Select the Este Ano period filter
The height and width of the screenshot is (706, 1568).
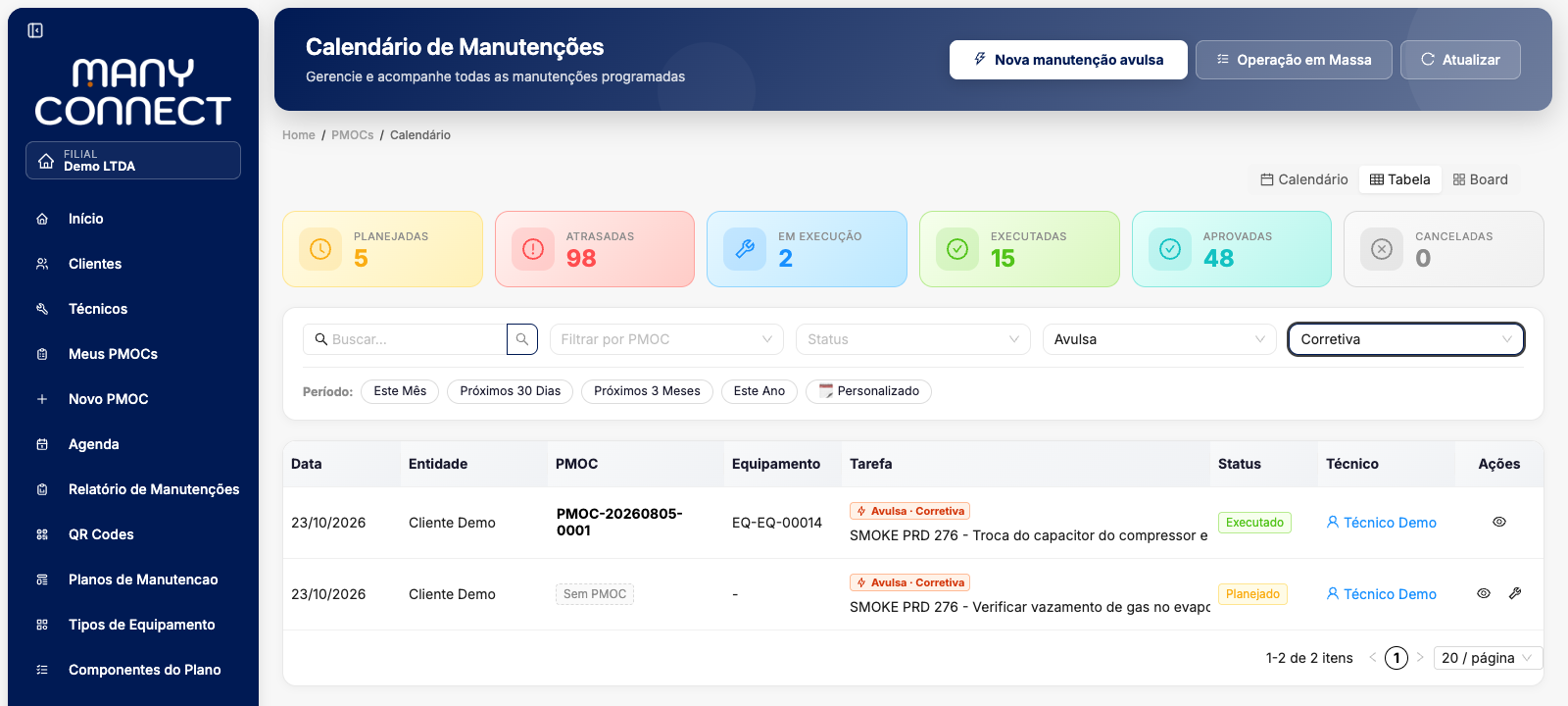pyautogui.click(x=759, y=391)
